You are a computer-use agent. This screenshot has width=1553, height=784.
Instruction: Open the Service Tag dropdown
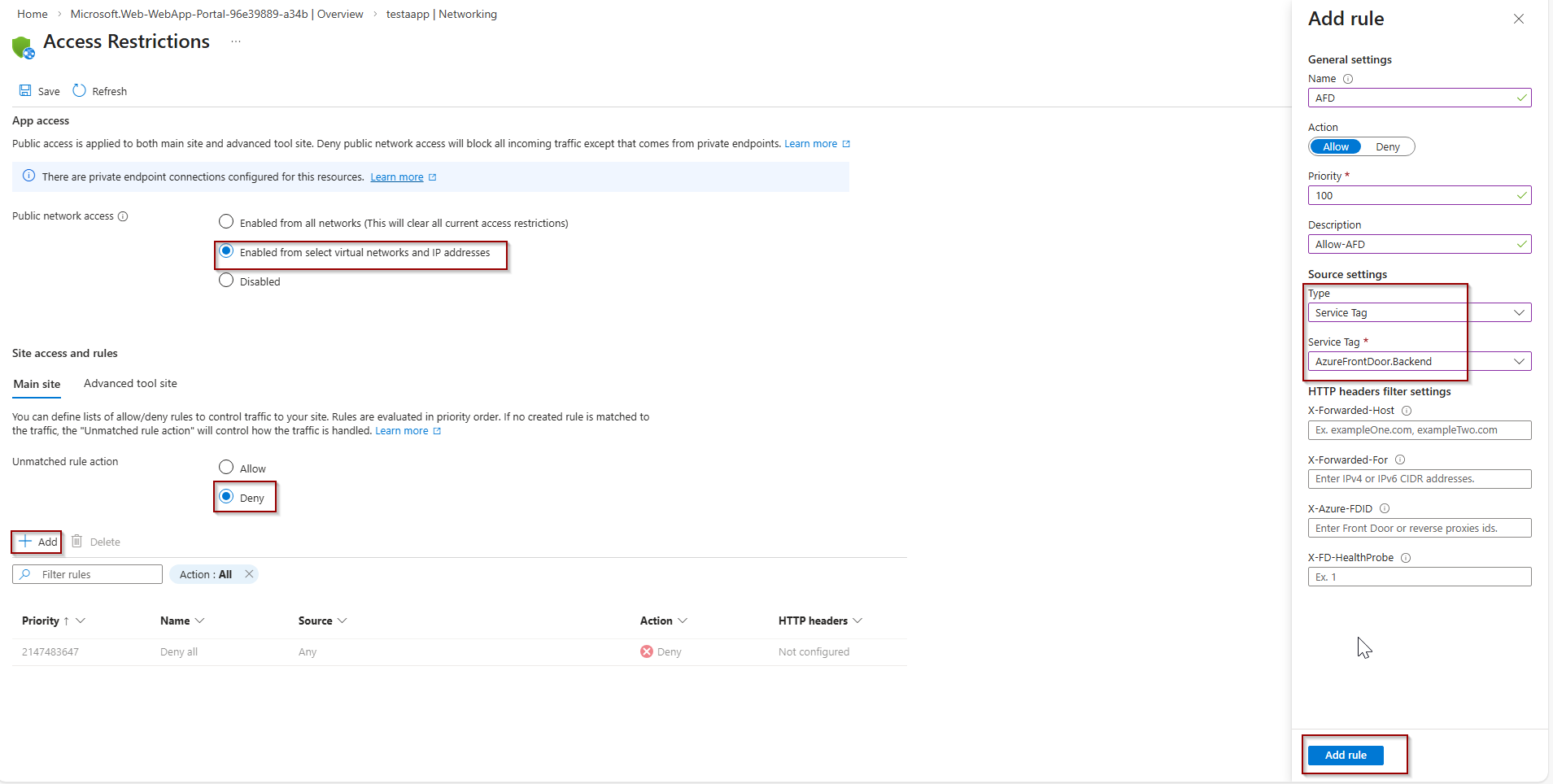pyautogui.click(x=1420, y=362)
